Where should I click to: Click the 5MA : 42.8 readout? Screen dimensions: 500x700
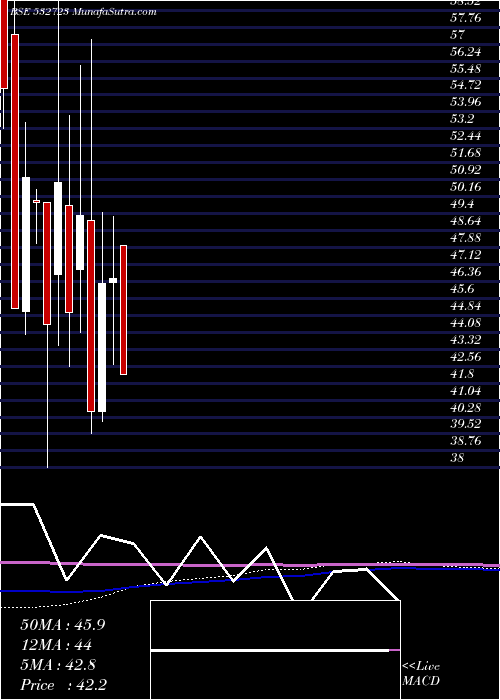tap(58, 665)
